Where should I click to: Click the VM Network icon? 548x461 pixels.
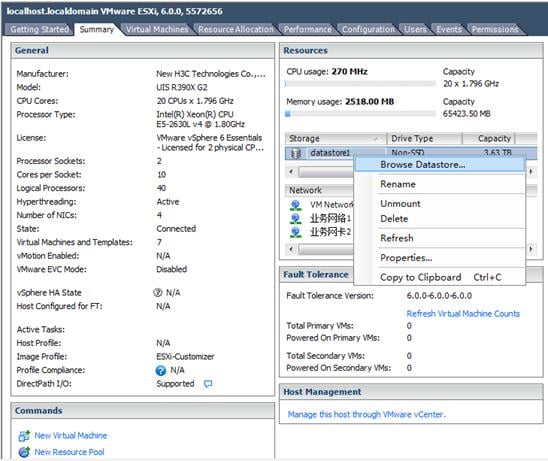click(296, 205)
